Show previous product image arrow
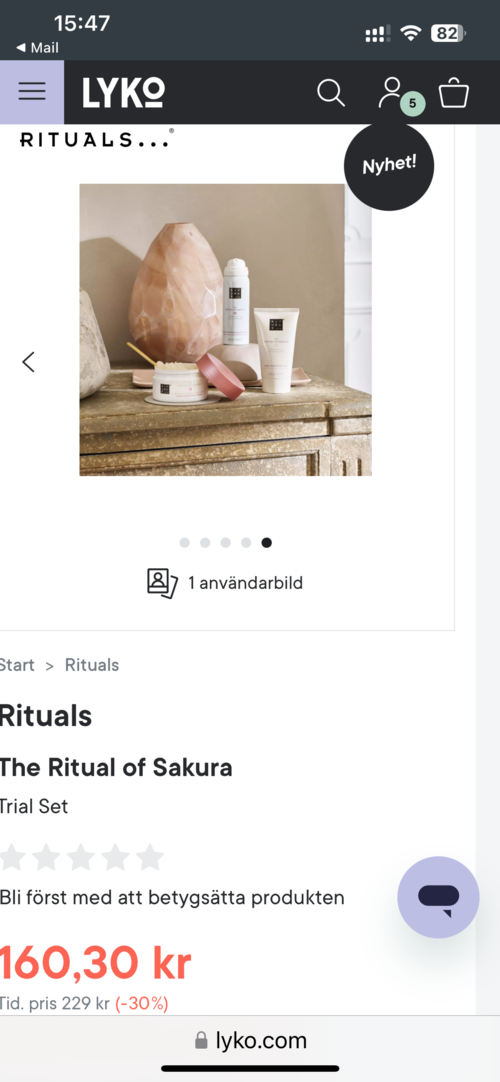Image resolution: width=500 pixels, height=1082 pixels. coord(28,362)
